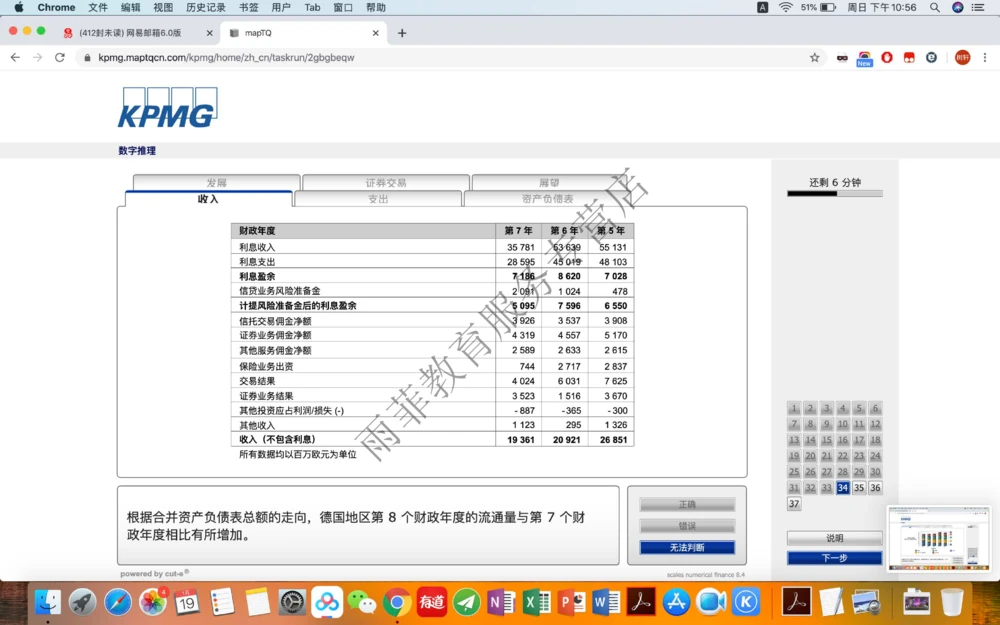Open 有道 dictionary from the Dock
The width and height of the screenshot is (1000, 625).
pyautogui.click(x=430, y=602)
